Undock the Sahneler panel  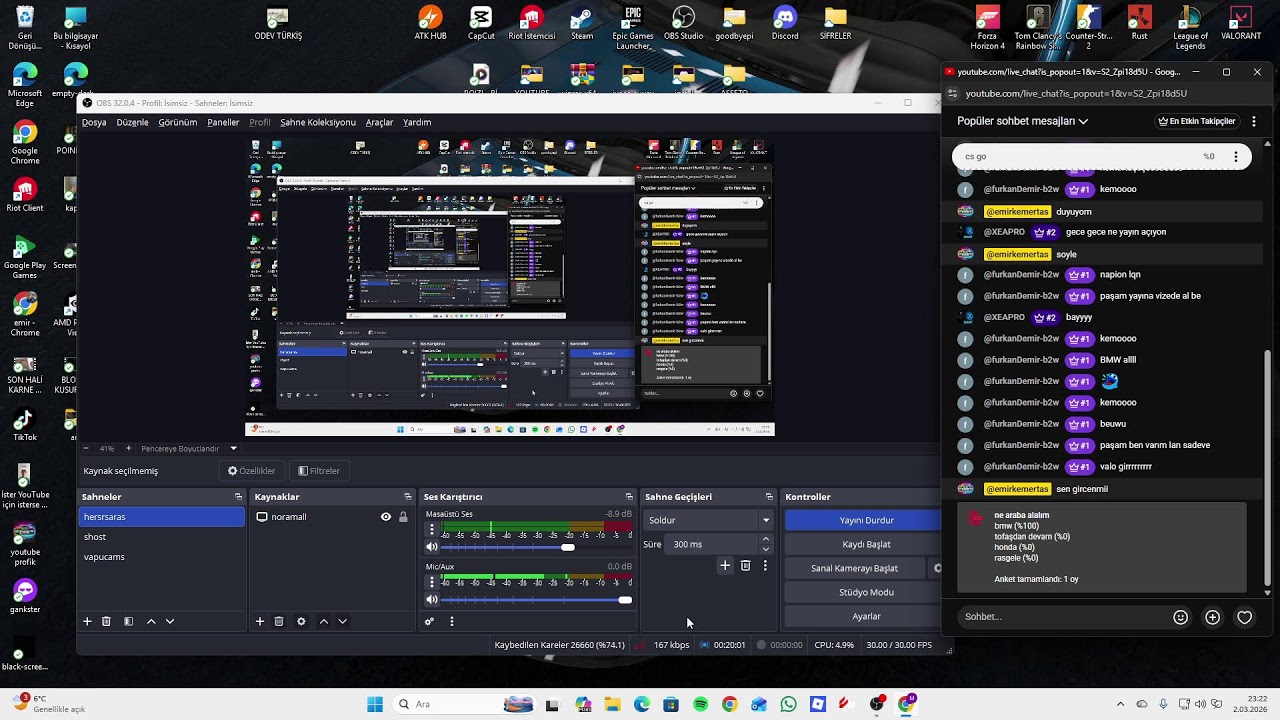click(x=238, y=496)
